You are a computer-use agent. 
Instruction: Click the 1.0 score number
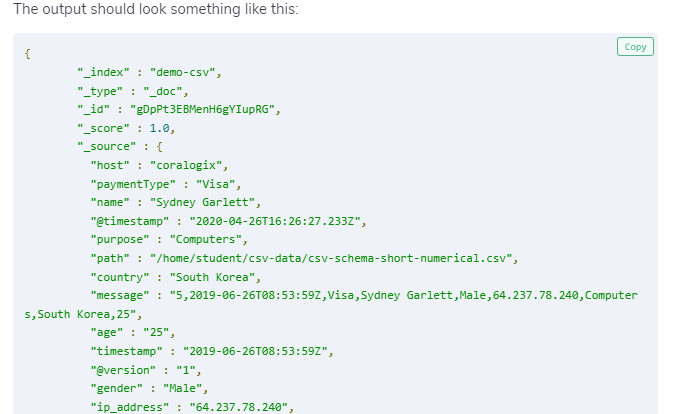(x=159, y=128)
